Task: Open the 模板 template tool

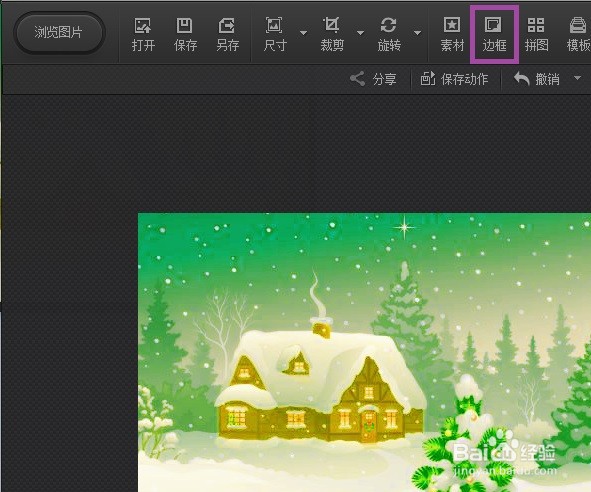Action: [579, 34]
